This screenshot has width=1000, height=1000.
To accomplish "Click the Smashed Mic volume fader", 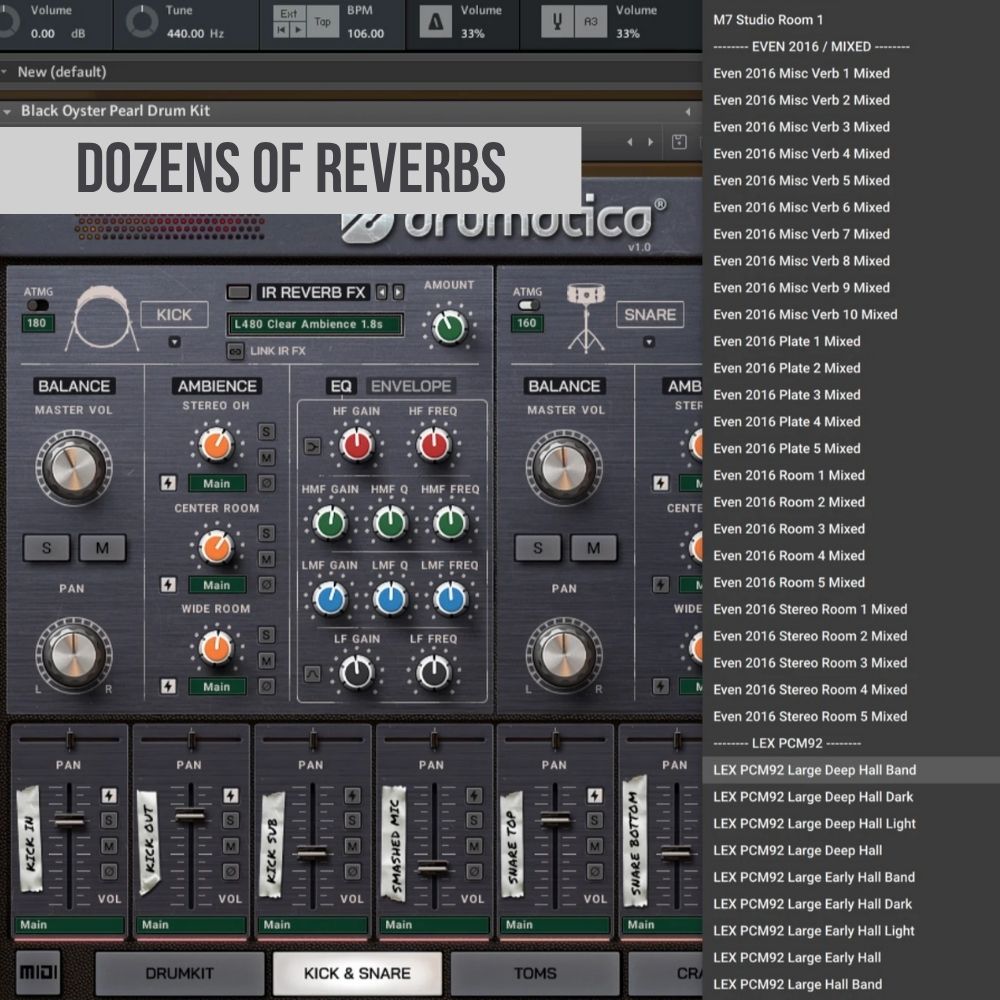I will tap(433, 869).
